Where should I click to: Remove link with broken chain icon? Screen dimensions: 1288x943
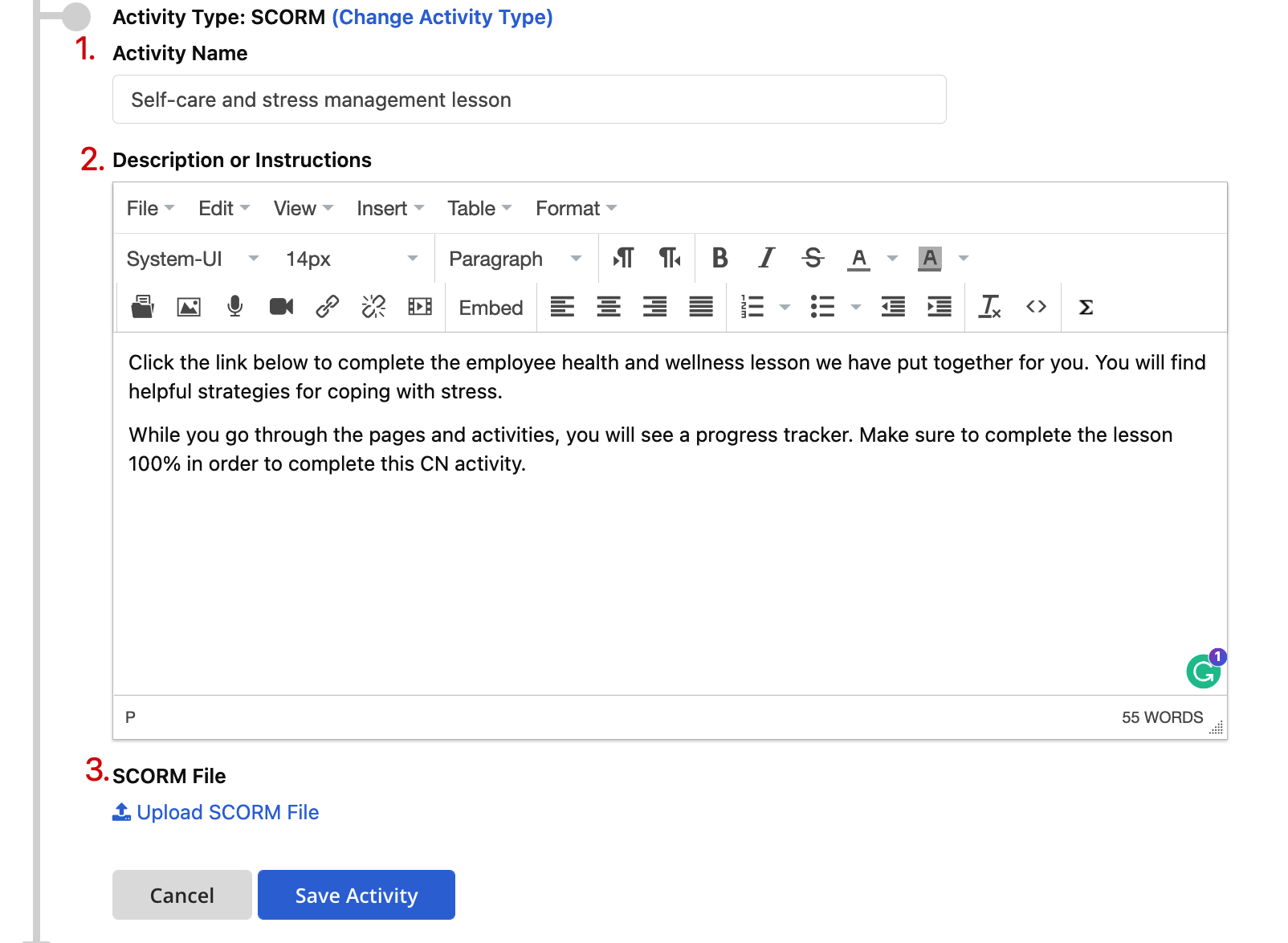[373, 307]
